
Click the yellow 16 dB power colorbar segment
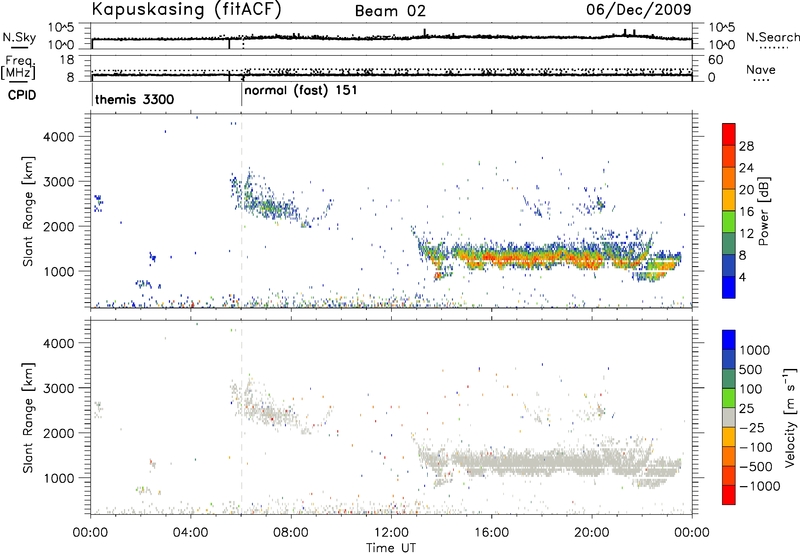click(x=729, y=199)
